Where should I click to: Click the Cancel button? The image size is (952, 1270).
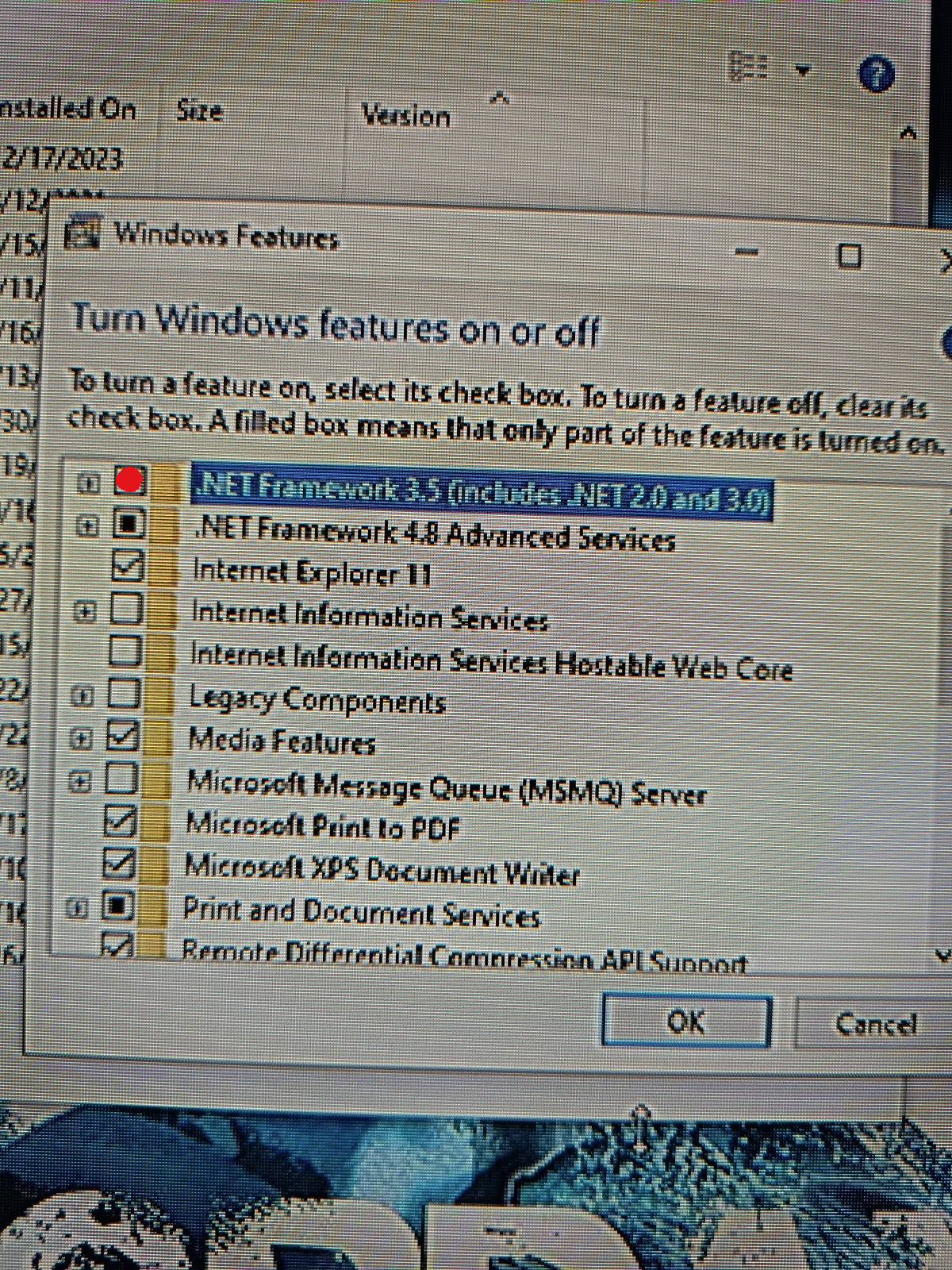click(x=874, y=1024)
